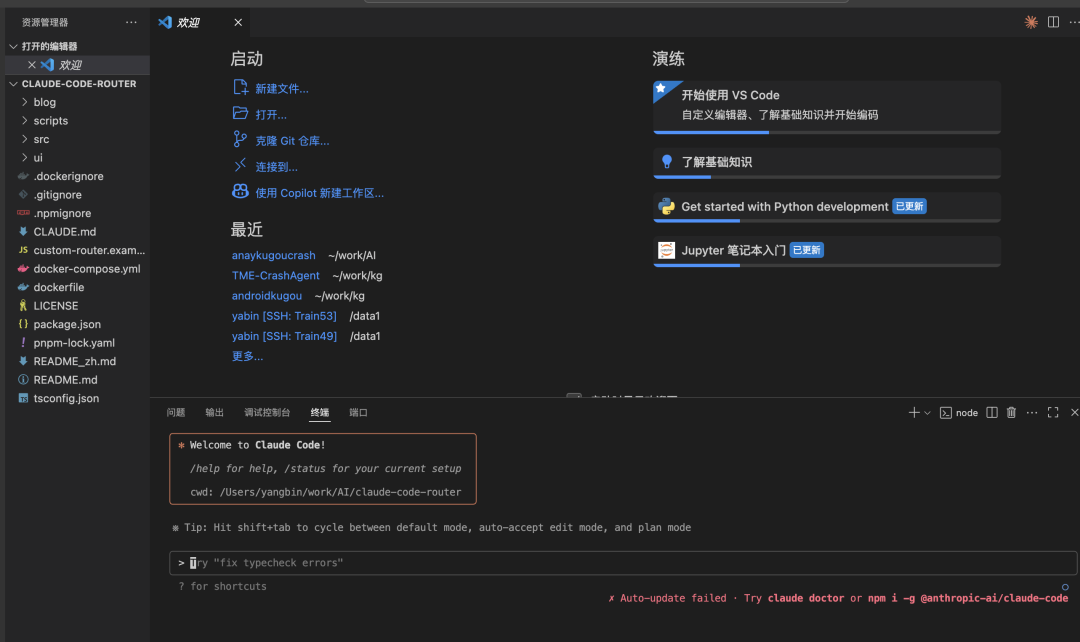Maximize the terminal panel size
Image resolution: width=1080 pixels, height=642 pixels.
[x=1053, y=413]
